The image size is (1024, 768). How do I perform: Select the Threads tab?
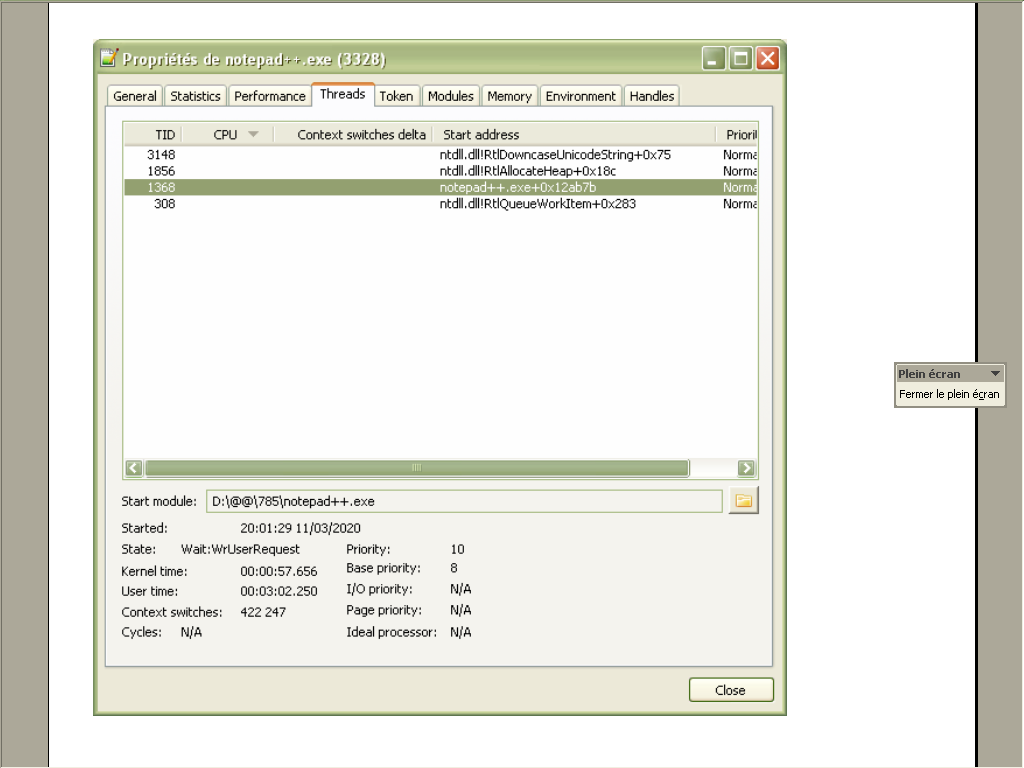coord(343,94)
